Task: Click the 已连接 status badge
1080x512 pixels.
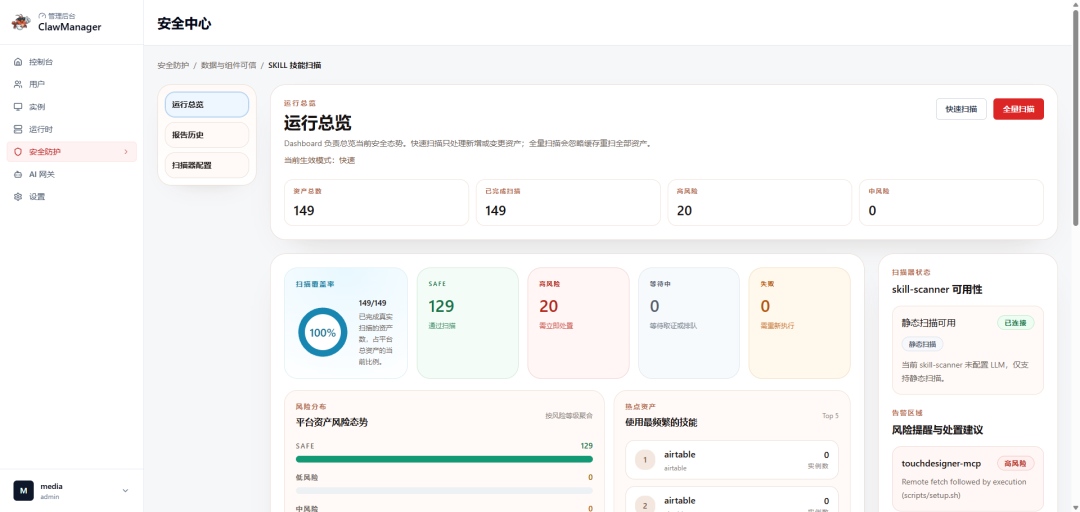Action: 1015,322
